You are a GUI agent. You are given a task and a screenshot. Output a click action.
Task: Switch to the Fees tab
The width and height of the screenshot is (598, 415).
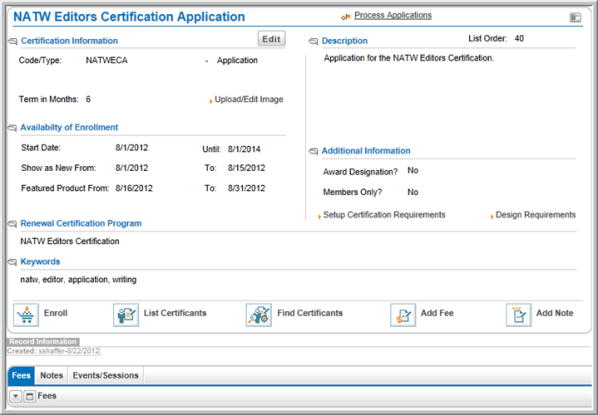coord(21,375)
